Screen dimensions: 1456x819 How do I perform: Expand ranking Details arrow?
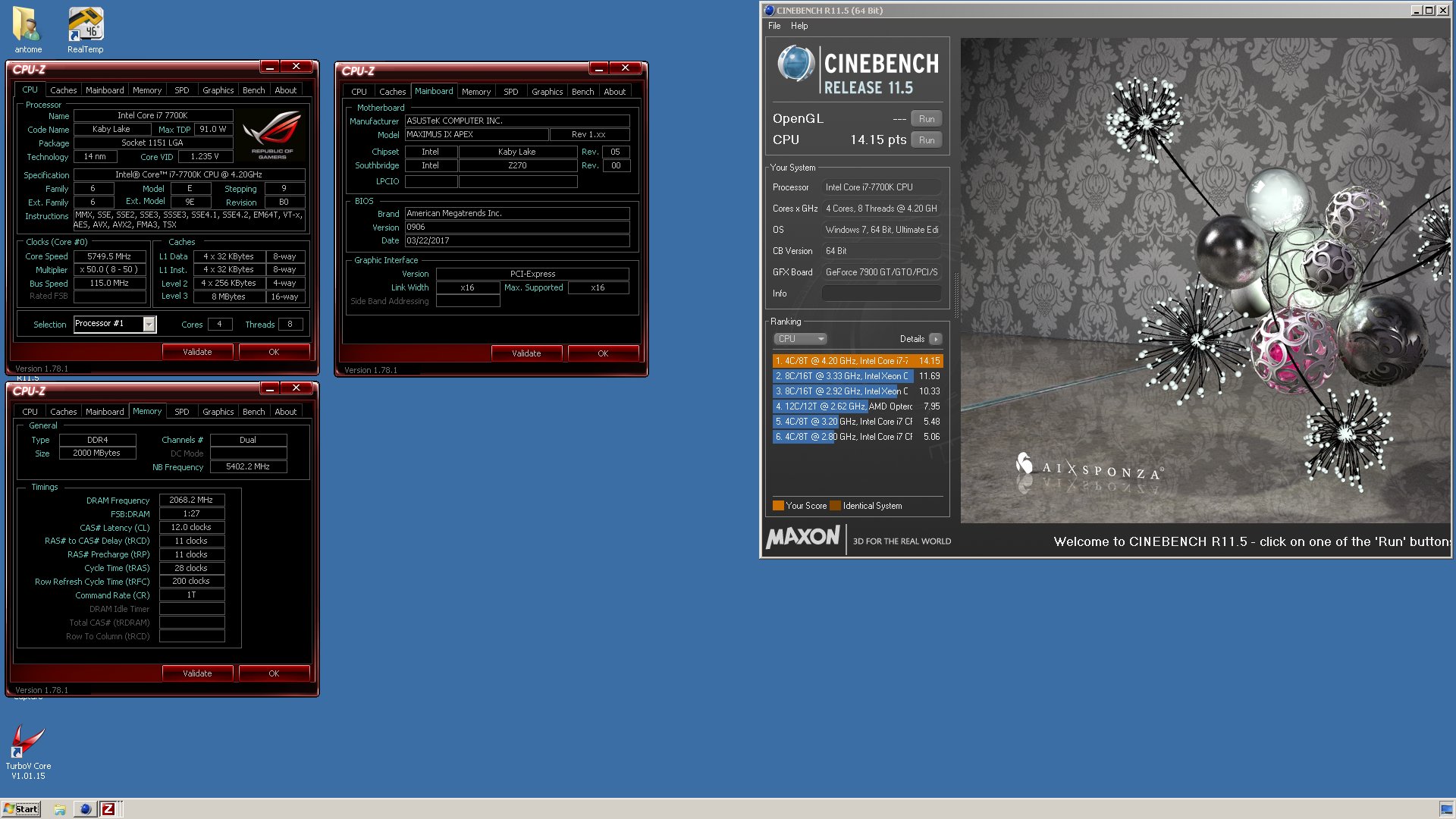pyautogui.click(x=936, y=339)
